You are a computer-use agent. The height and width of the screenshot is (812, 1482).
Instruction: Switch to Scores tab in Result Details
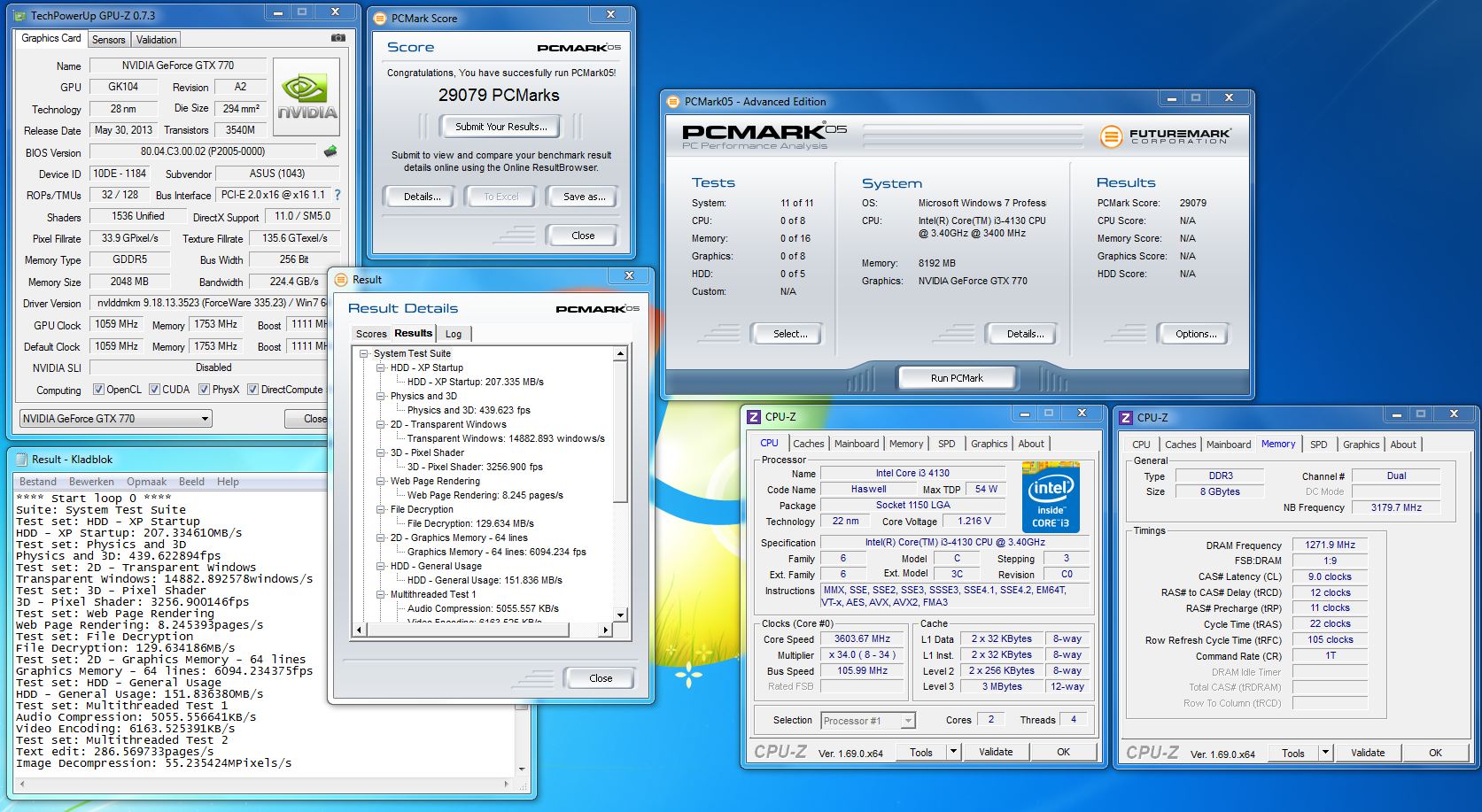coord(371,334)
